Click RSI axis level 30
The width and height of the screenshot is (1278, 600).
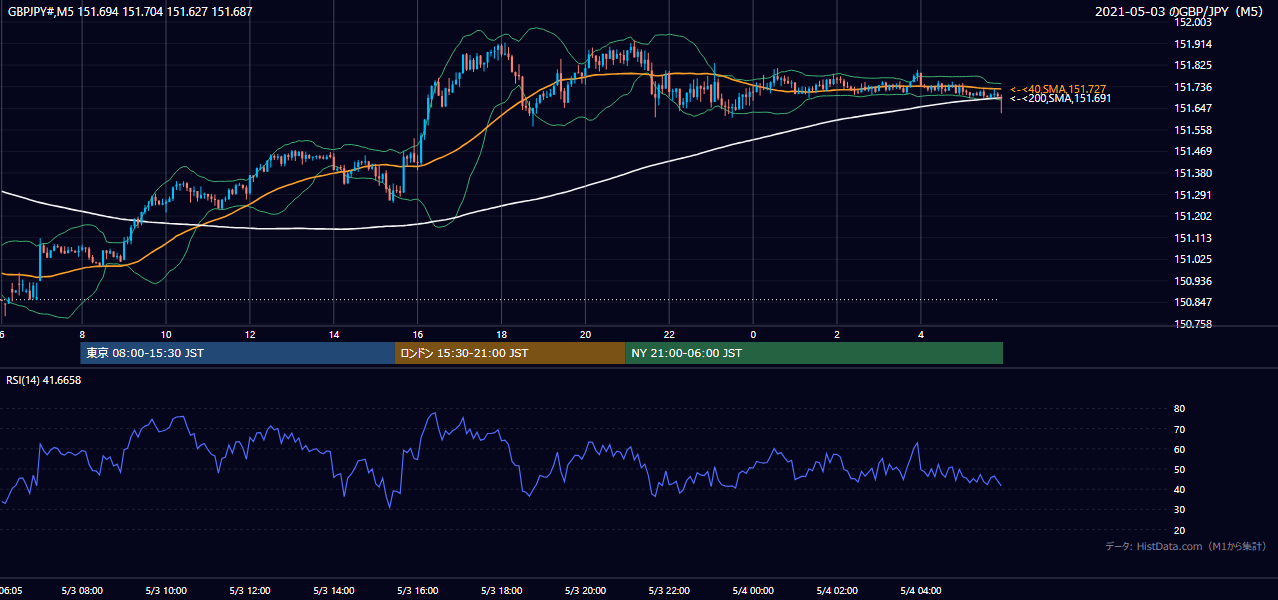click(x=1179, y=510)
